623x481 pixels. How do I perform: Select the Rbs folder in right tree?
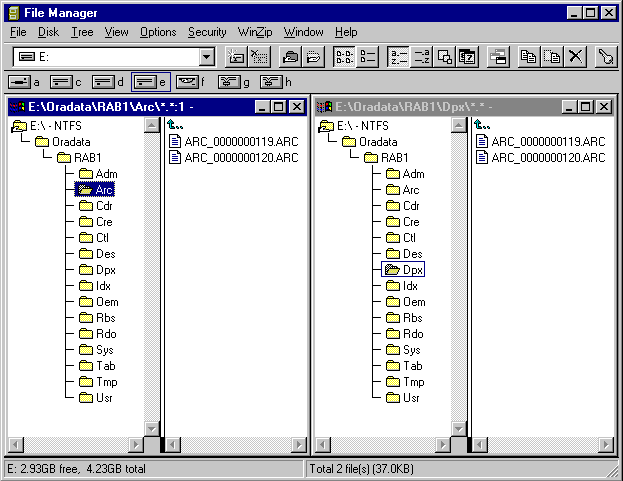[410, 318]
